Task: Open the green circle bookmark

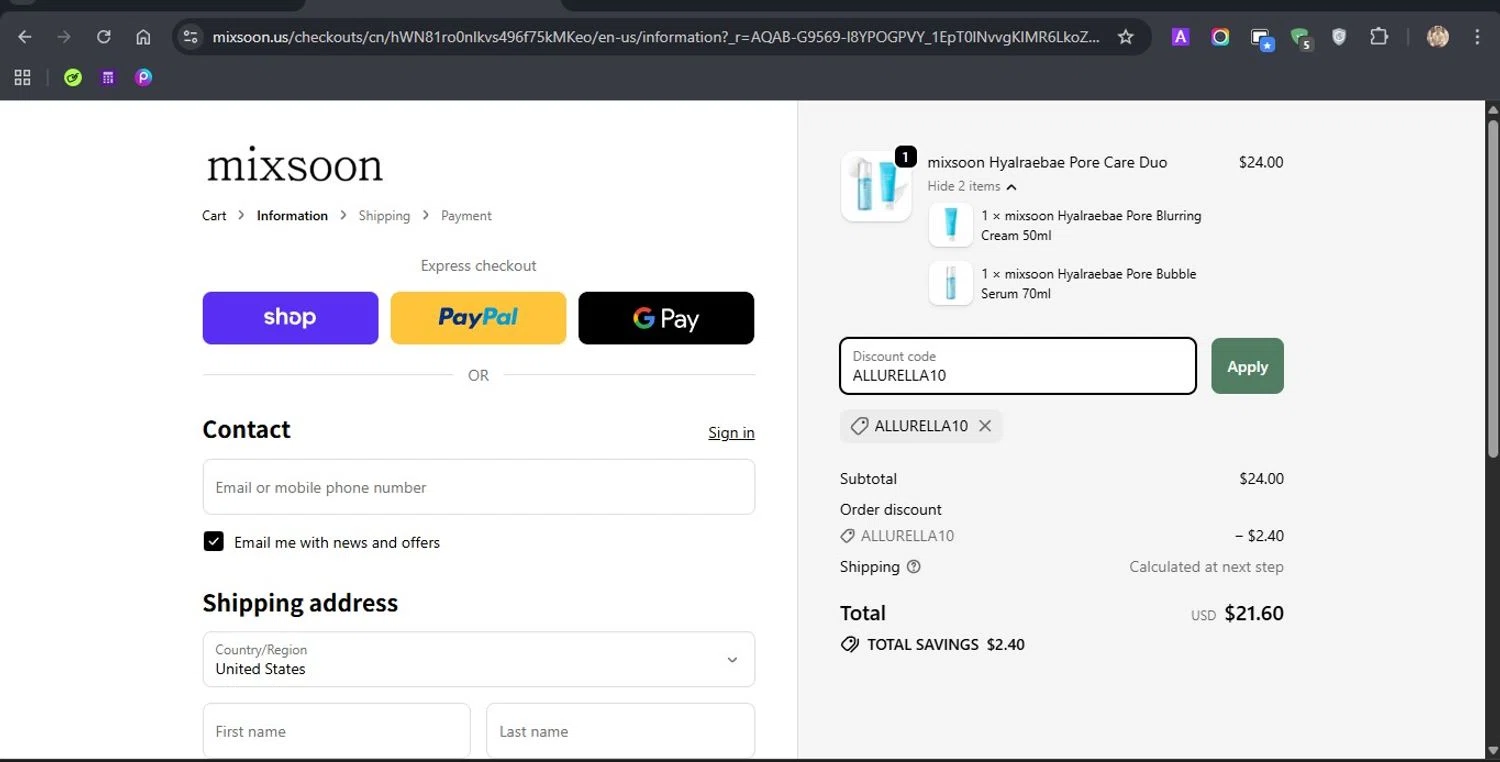Action: [x=73, y=77]
